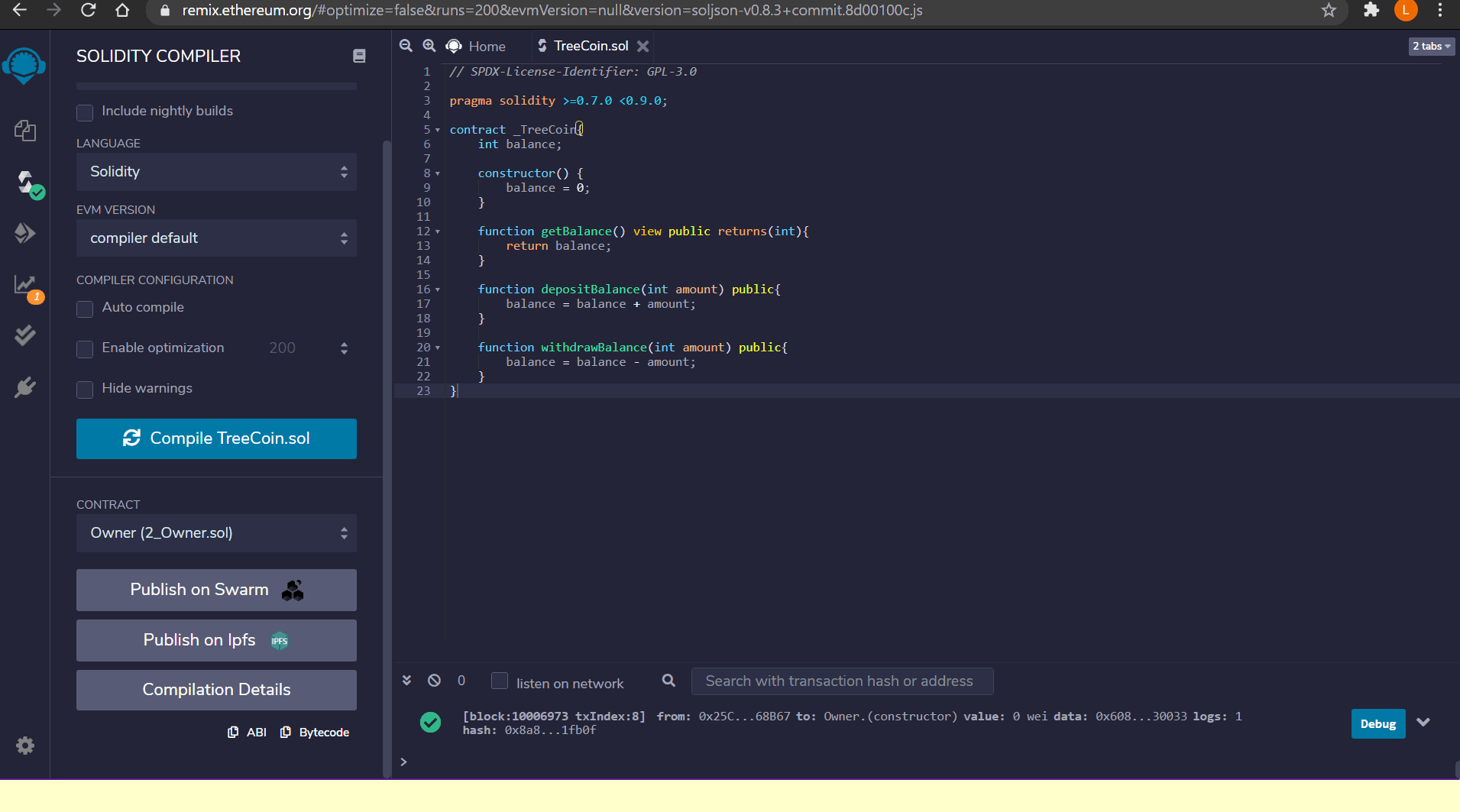Collapse the getBalance function at line 12

click(438, 231)
